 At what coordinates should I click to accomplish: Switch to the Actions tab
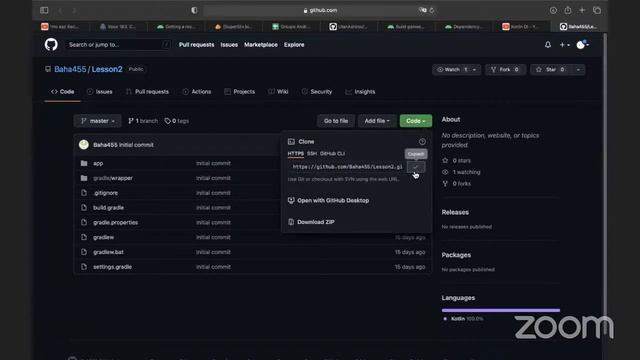tap(197, 91)
